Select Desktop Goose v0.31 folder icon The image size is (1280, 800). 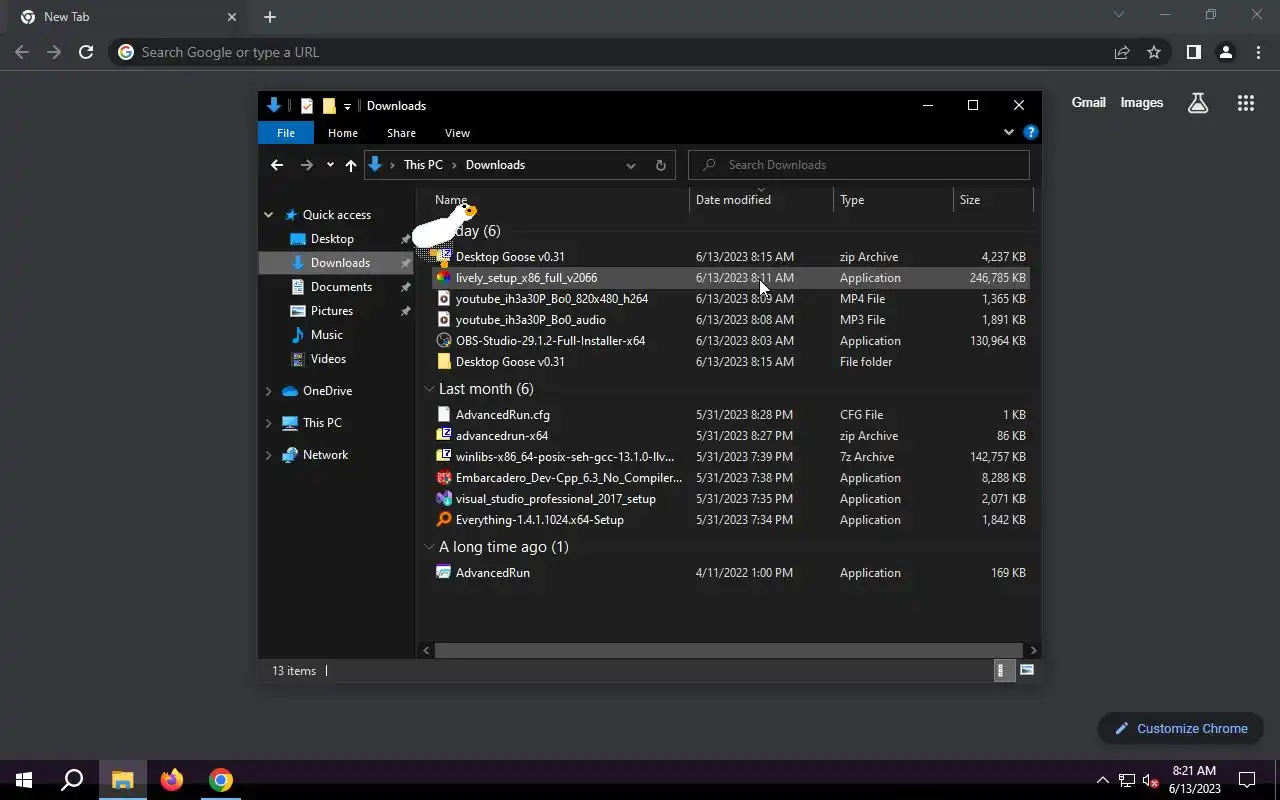(x=444, y=362)
